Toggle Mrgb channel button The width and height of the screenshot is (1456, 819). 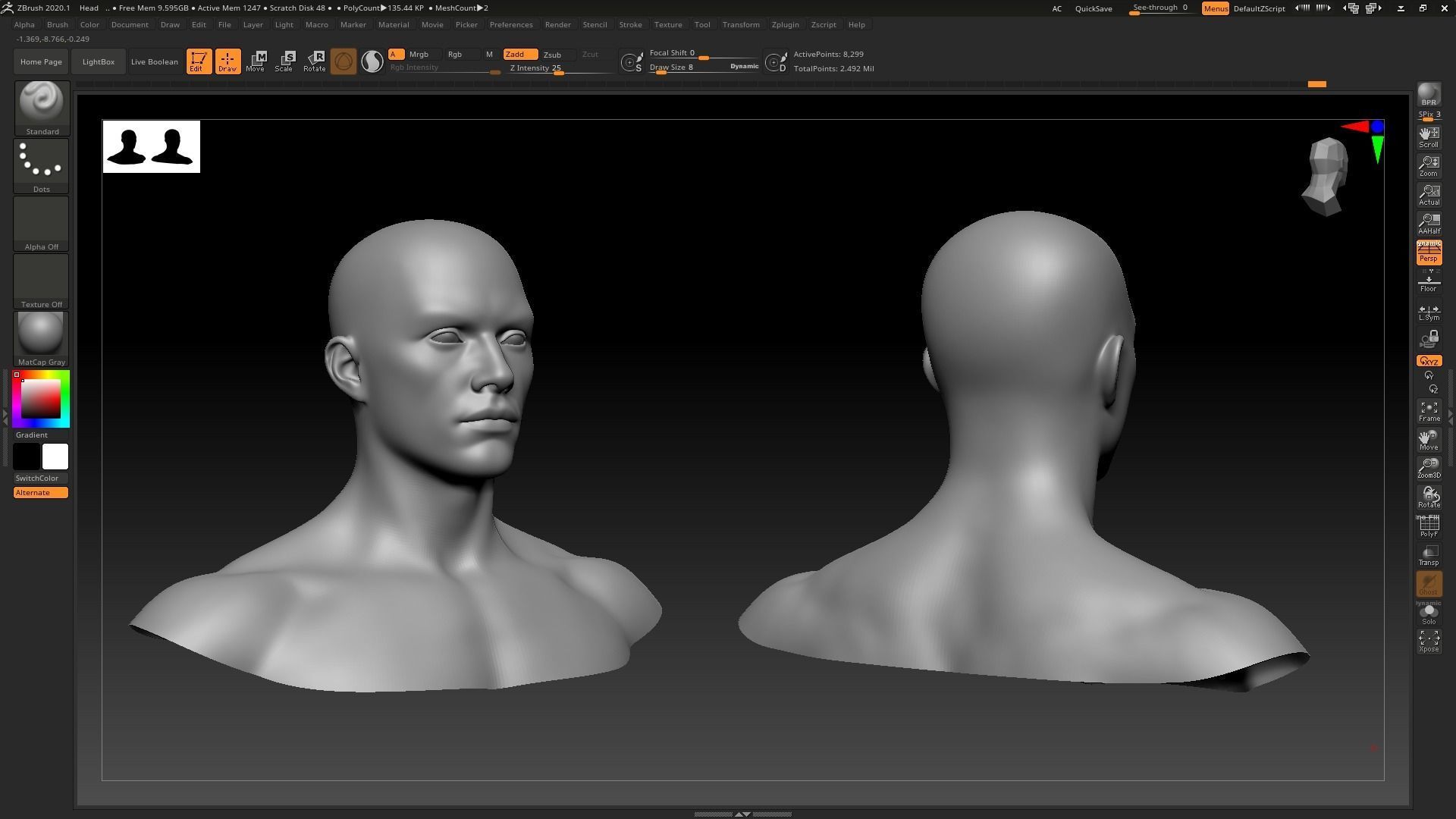coord(424,55)
